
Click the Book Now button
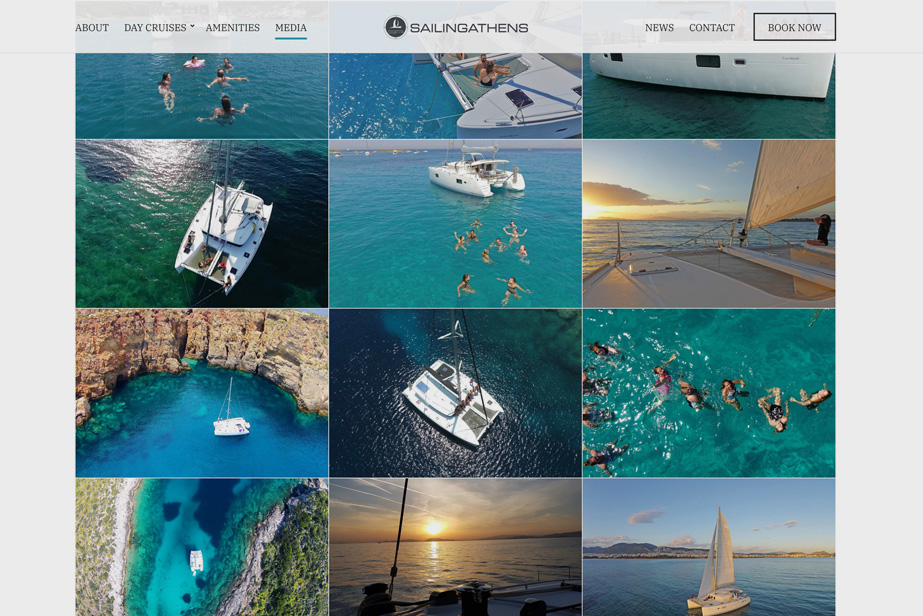pos(794,27)
